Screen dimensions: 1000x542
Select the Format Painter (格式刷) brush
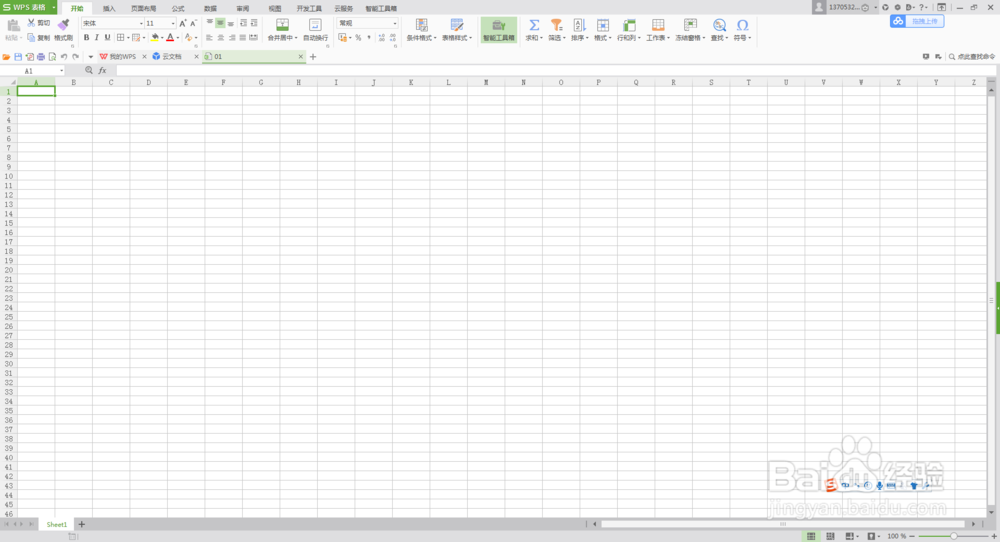63,25
